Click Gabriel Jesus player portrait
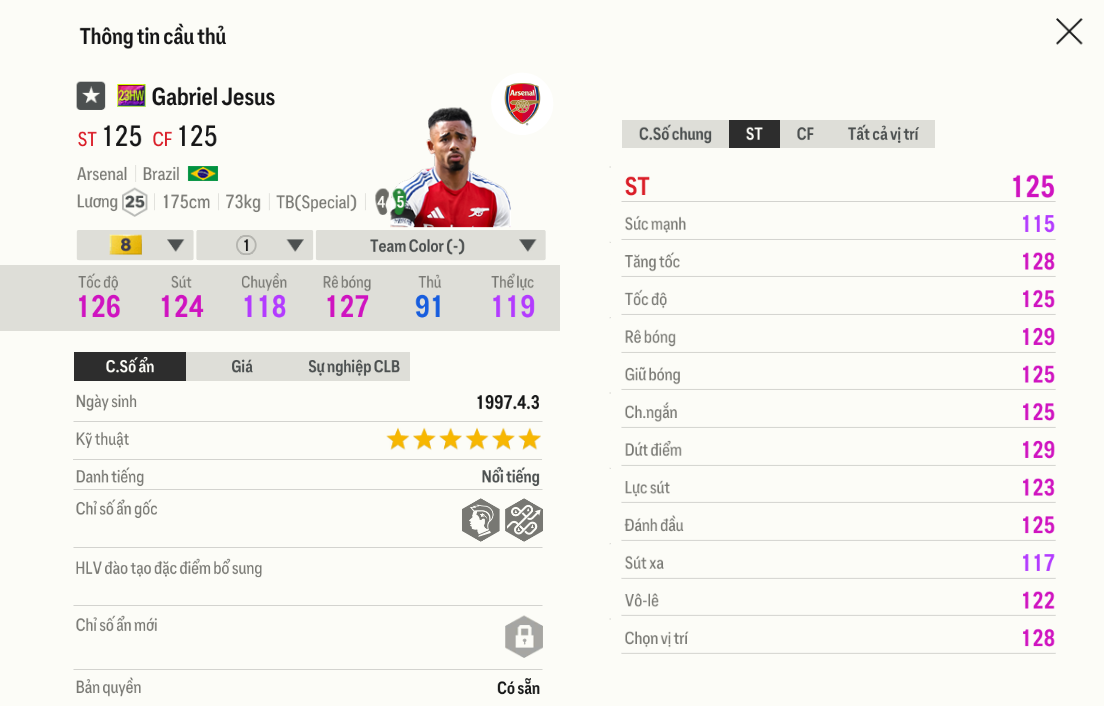Image resolution: width=1104 pixels, height=706 pixels. pos(452,170)
